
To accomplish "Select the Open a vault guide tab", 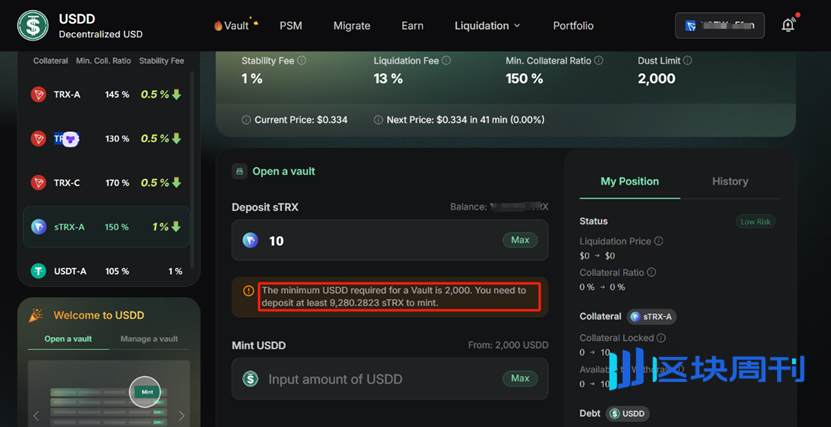I will click(68, 339).
